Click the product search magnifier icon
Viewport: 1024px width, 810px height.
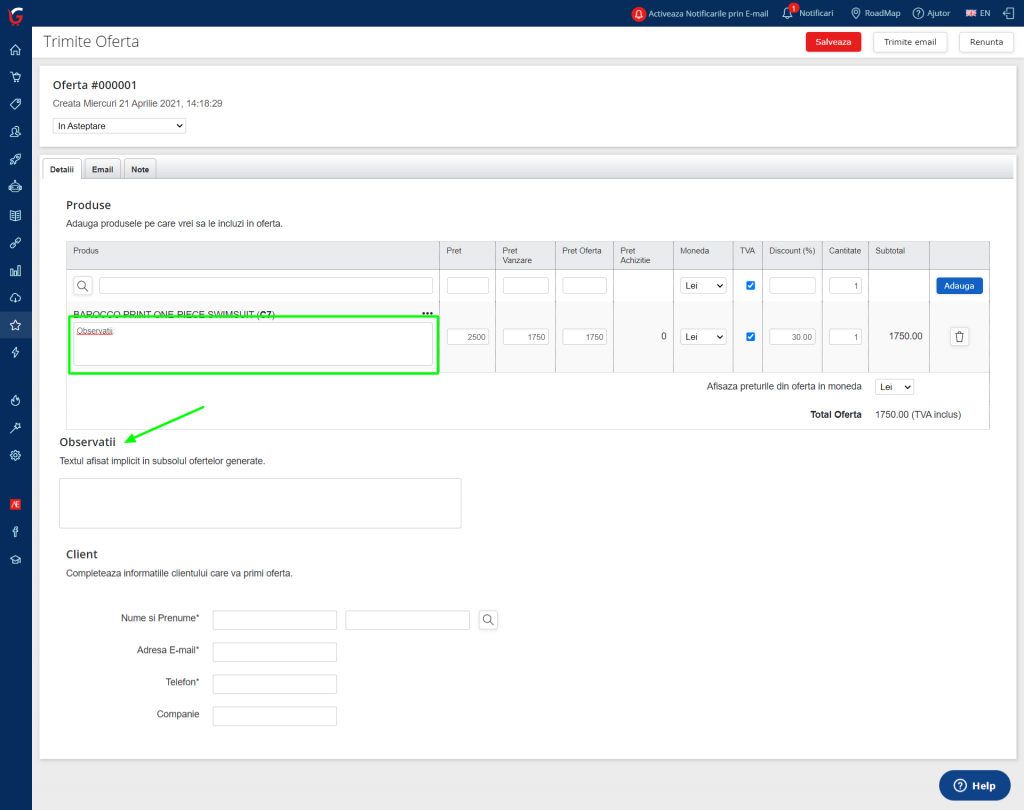83,286
